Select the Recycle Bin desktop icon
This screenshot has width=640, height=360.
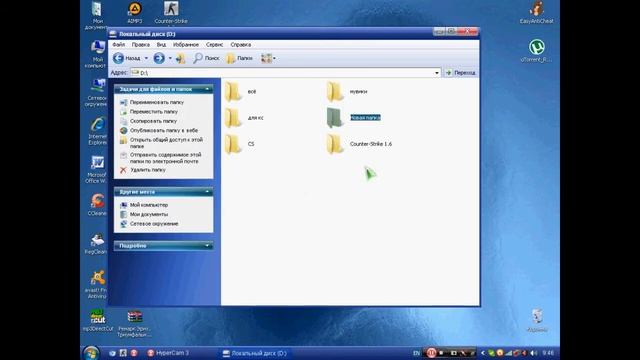click(x=537, y=320)
